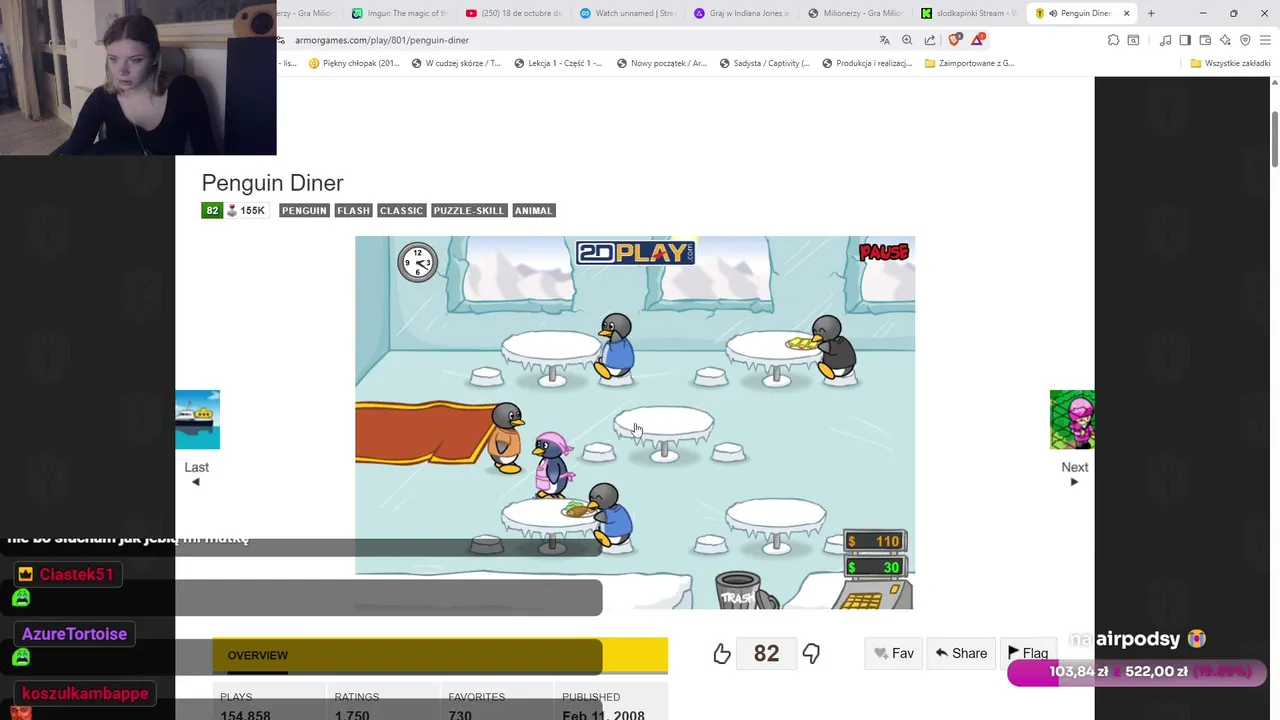Click the $ 110 goal display in game
The image size is (1280, 720).
point(875,541)
